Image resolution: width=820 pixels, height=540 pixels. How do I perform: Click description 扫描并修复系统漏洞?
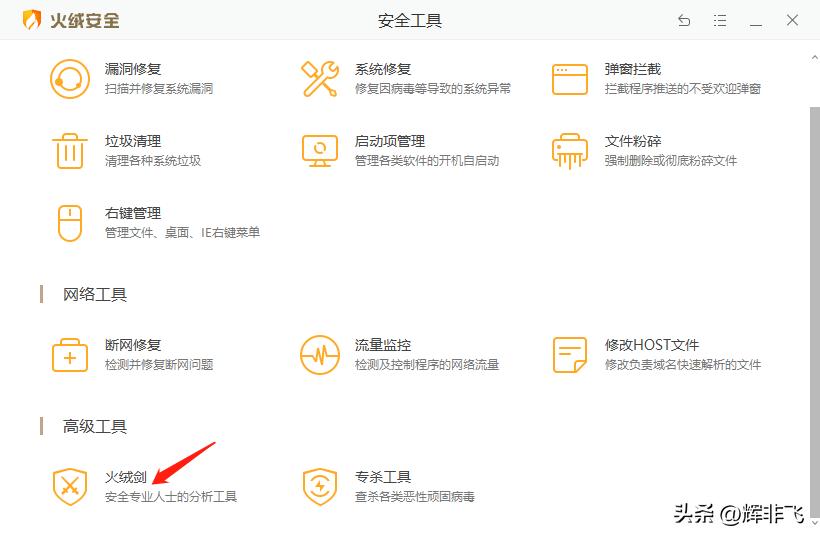(159, 88)
